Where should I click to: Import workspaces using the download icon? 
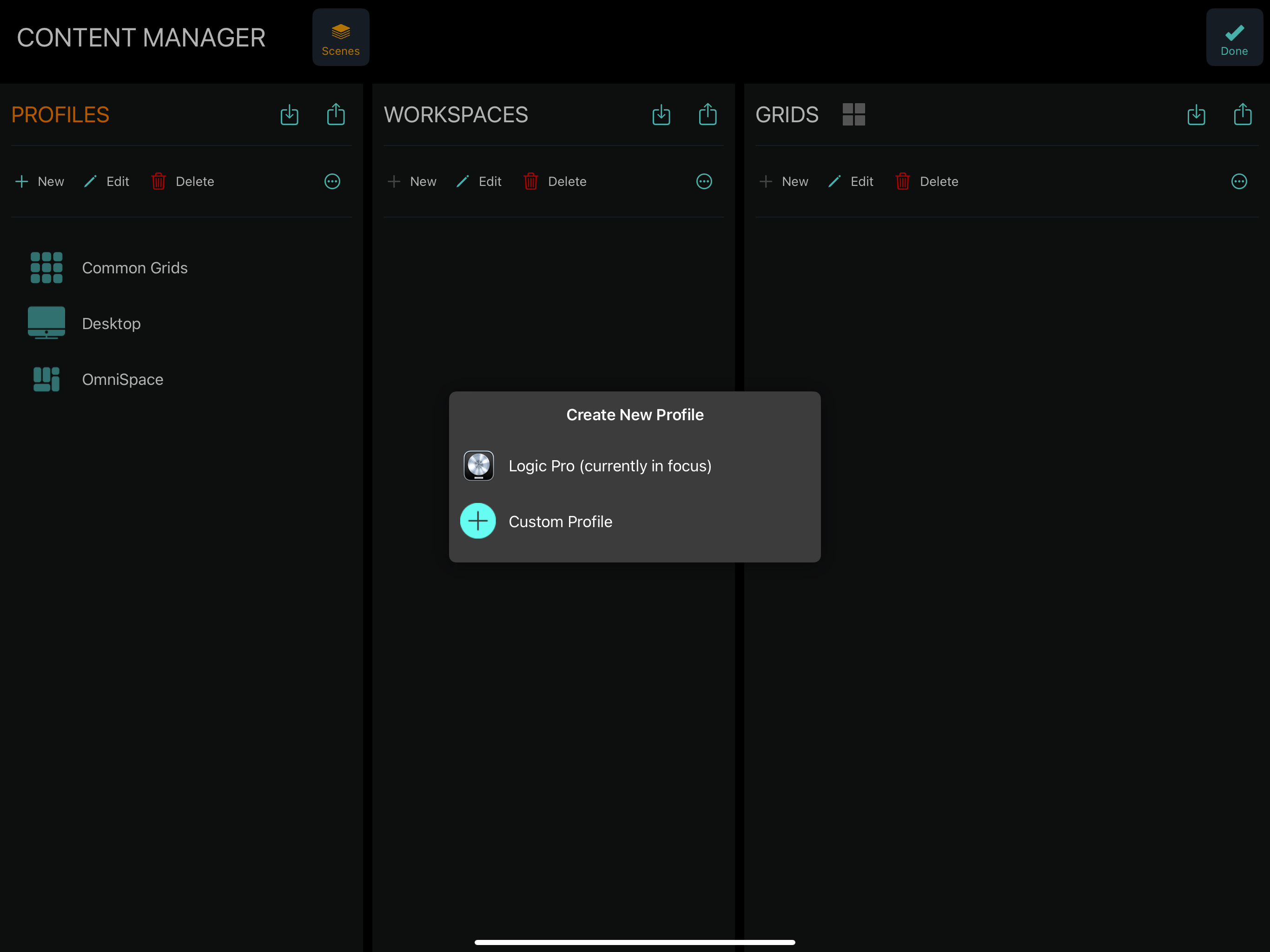point(661,115)
